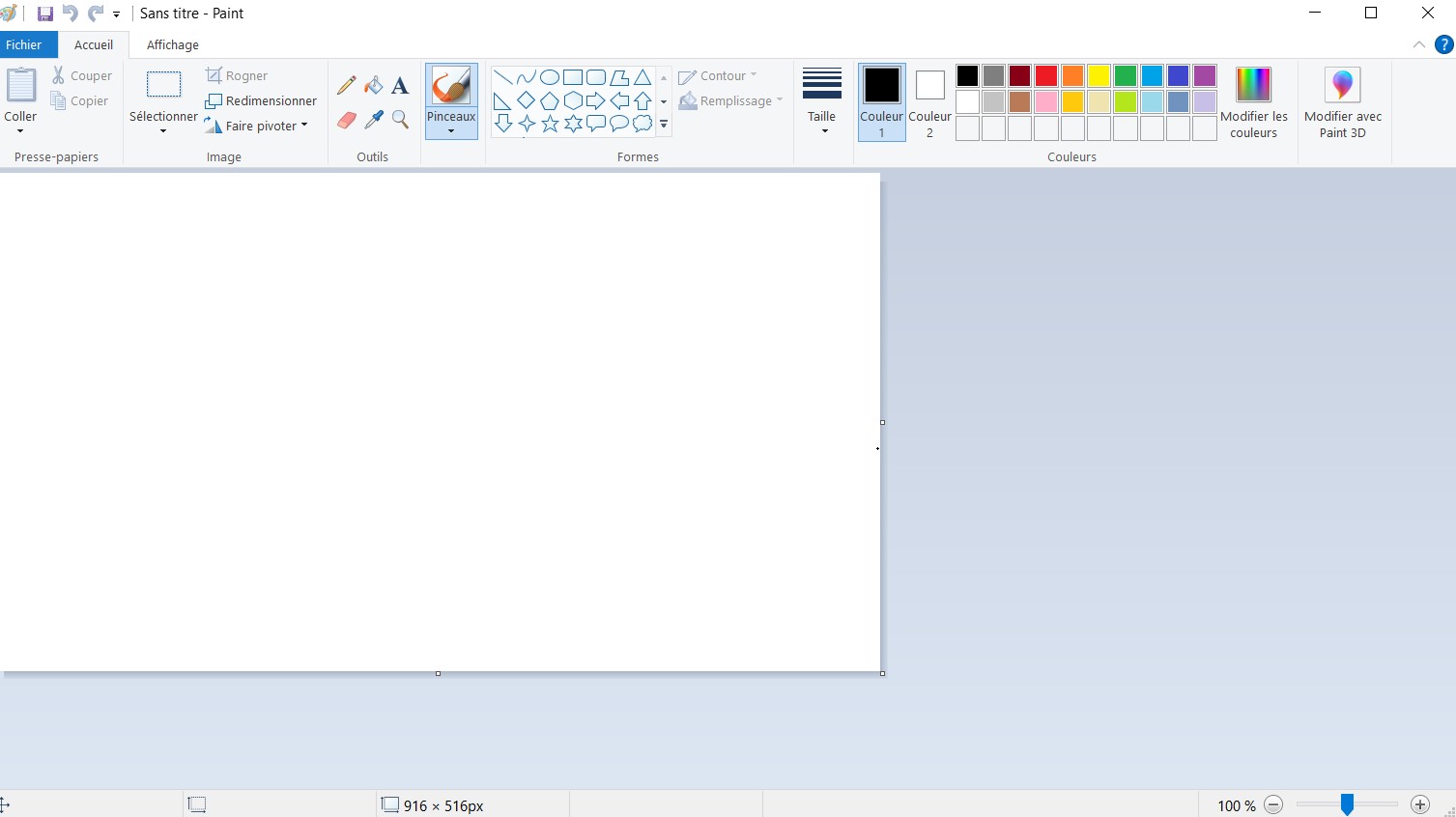
Task: Select the Eraser tool
Action: click(x=346, y=120)
